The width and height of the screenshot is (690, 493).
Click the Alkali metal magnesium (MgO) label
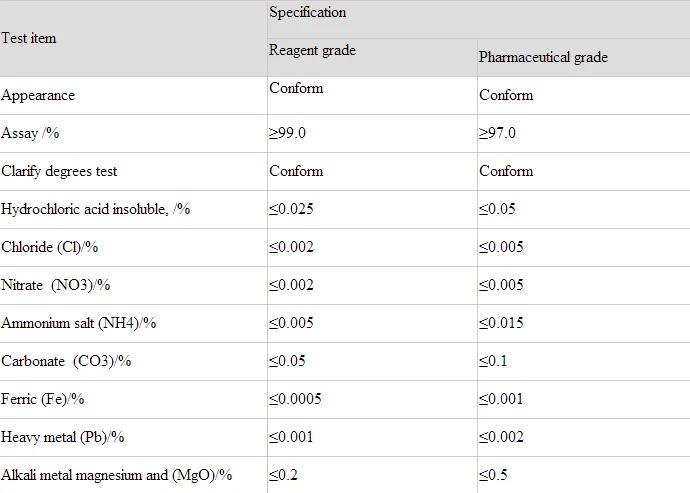click(x=117, y=475)
